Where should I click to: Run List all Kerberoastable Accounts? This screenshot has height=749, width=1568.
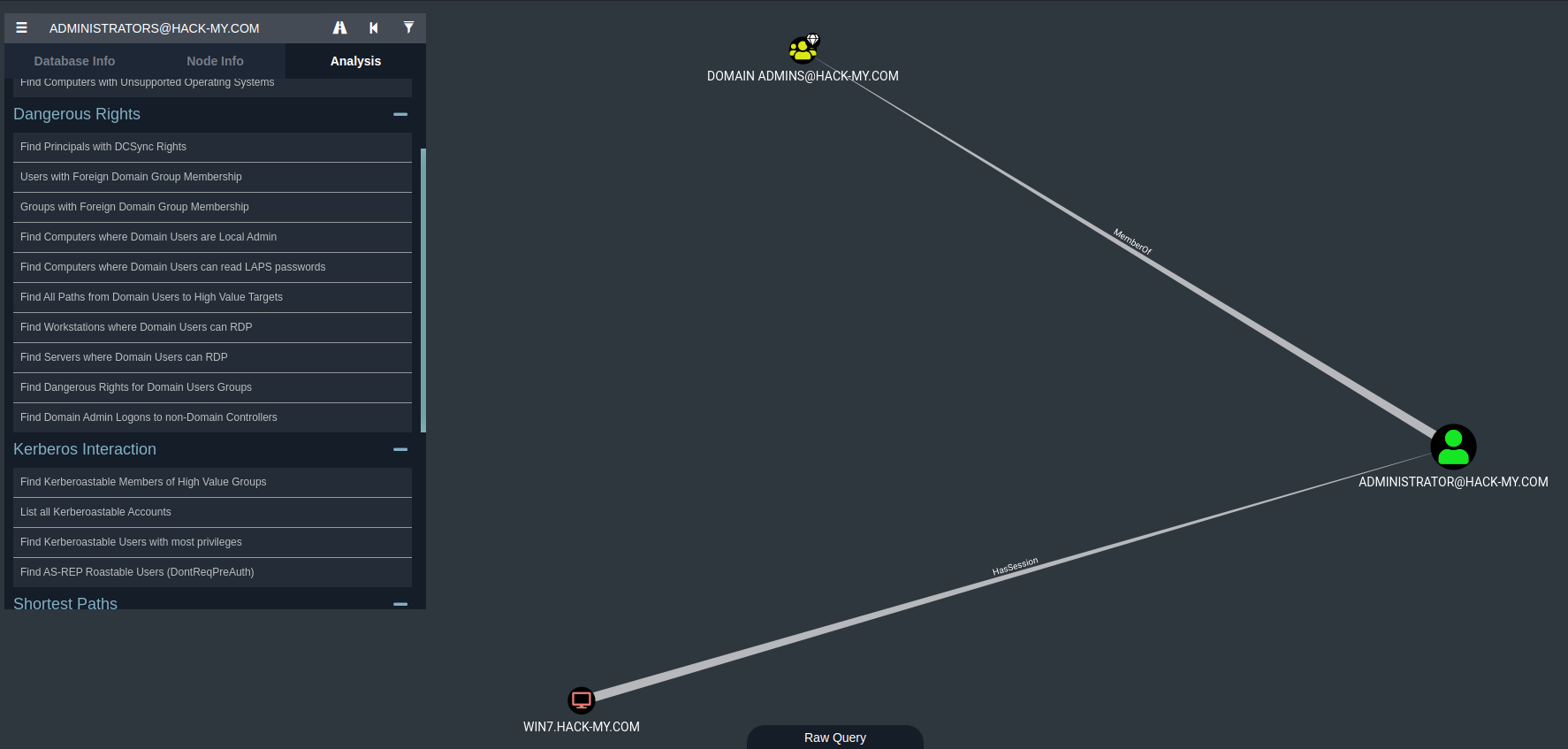tap(212, 512)
